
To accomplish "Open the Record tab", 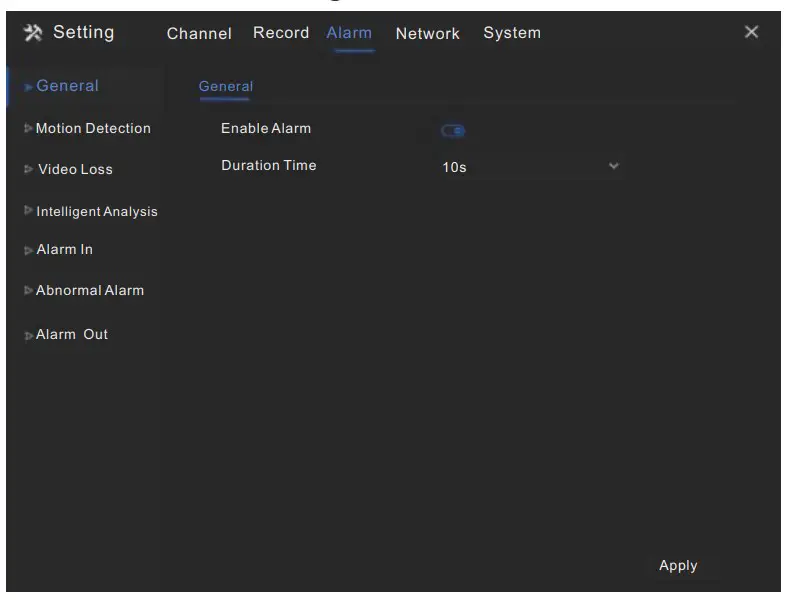I will 281,33.
